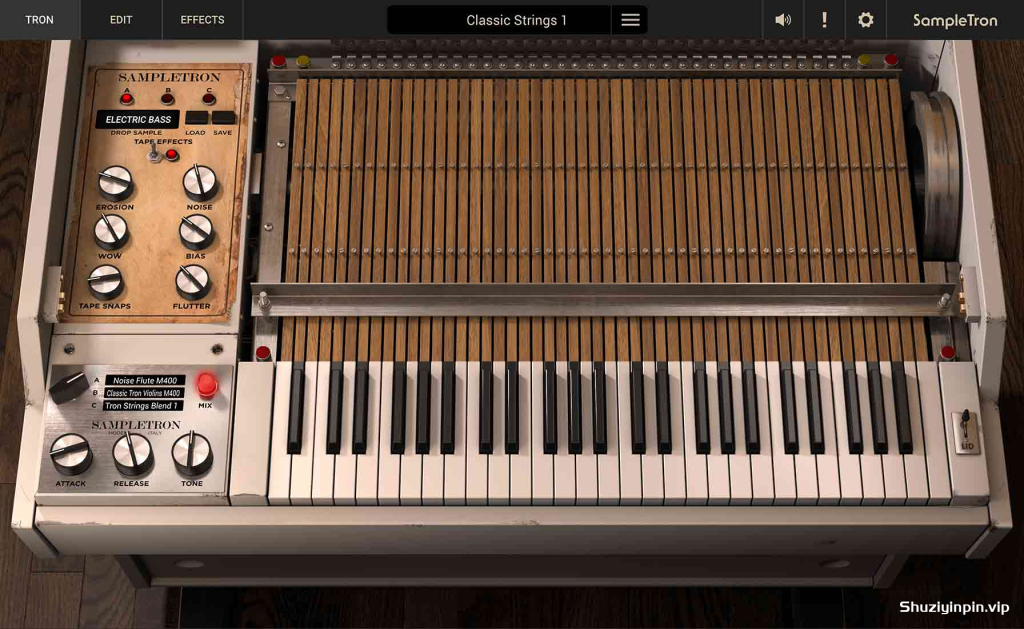
Task: Click the LOAD button
Action: pyautogui.click(x=197, y=118)
